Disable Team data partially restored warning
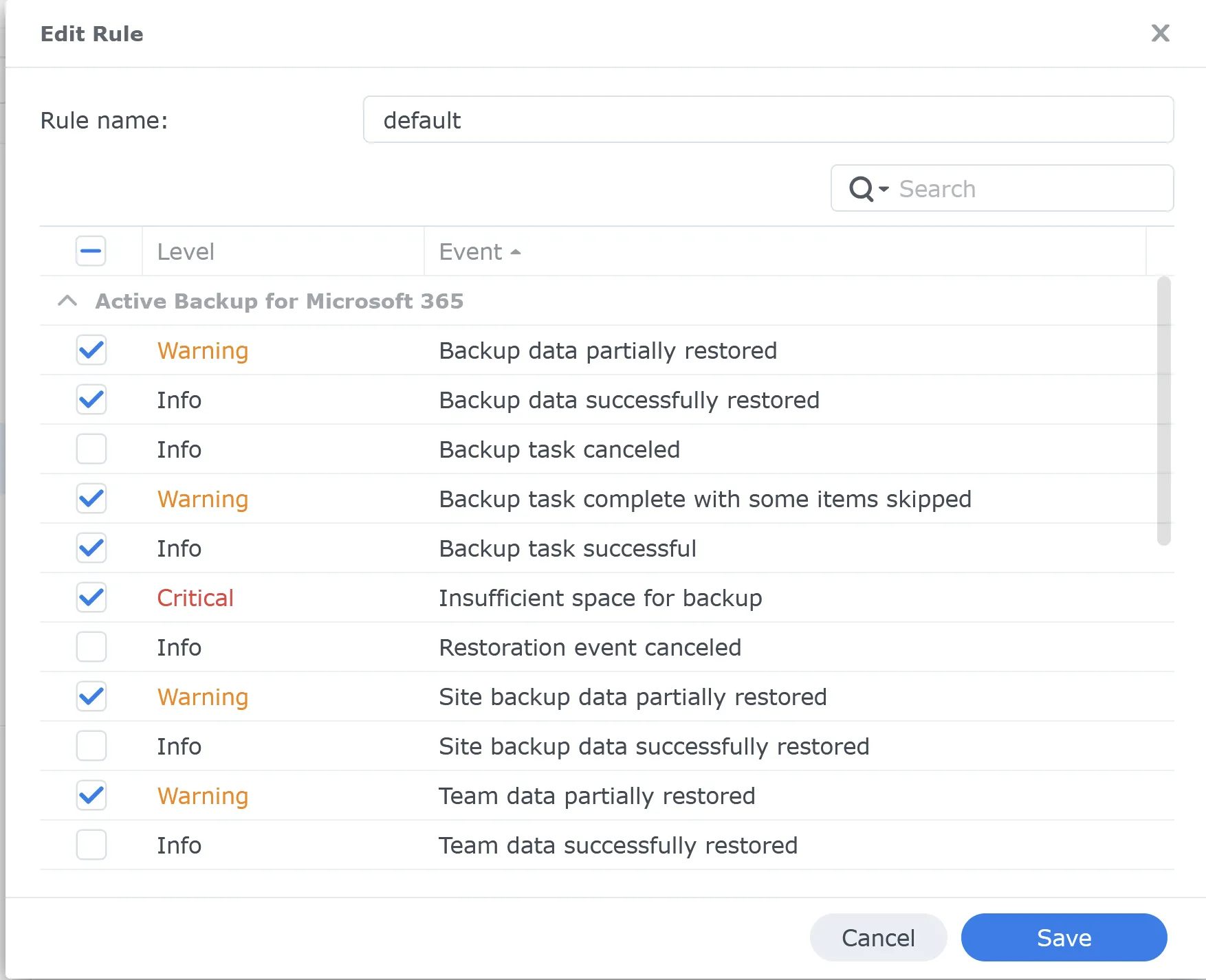1206x980 pixels. coord(91,795)
